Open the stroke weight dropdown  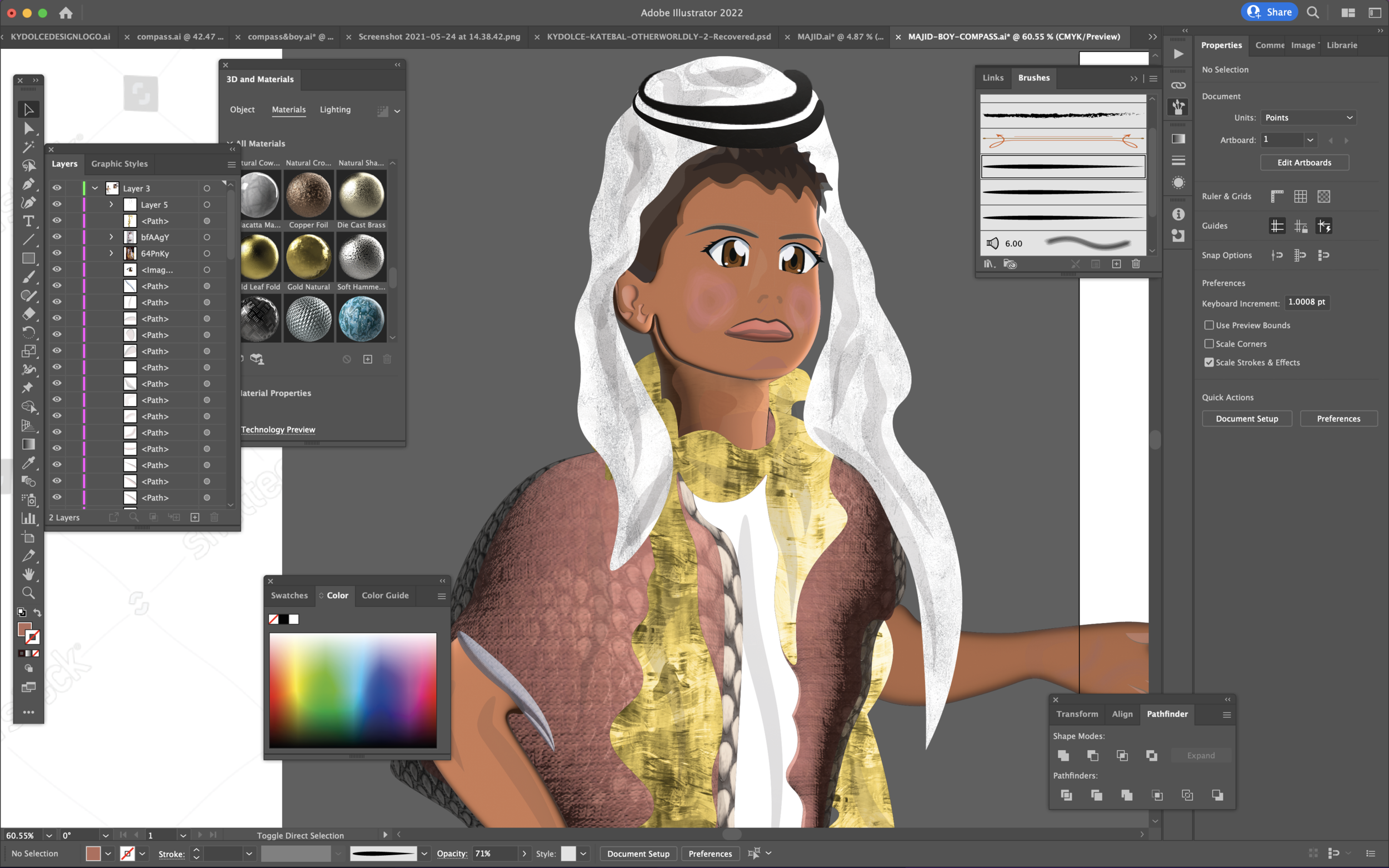coord(249,854)
